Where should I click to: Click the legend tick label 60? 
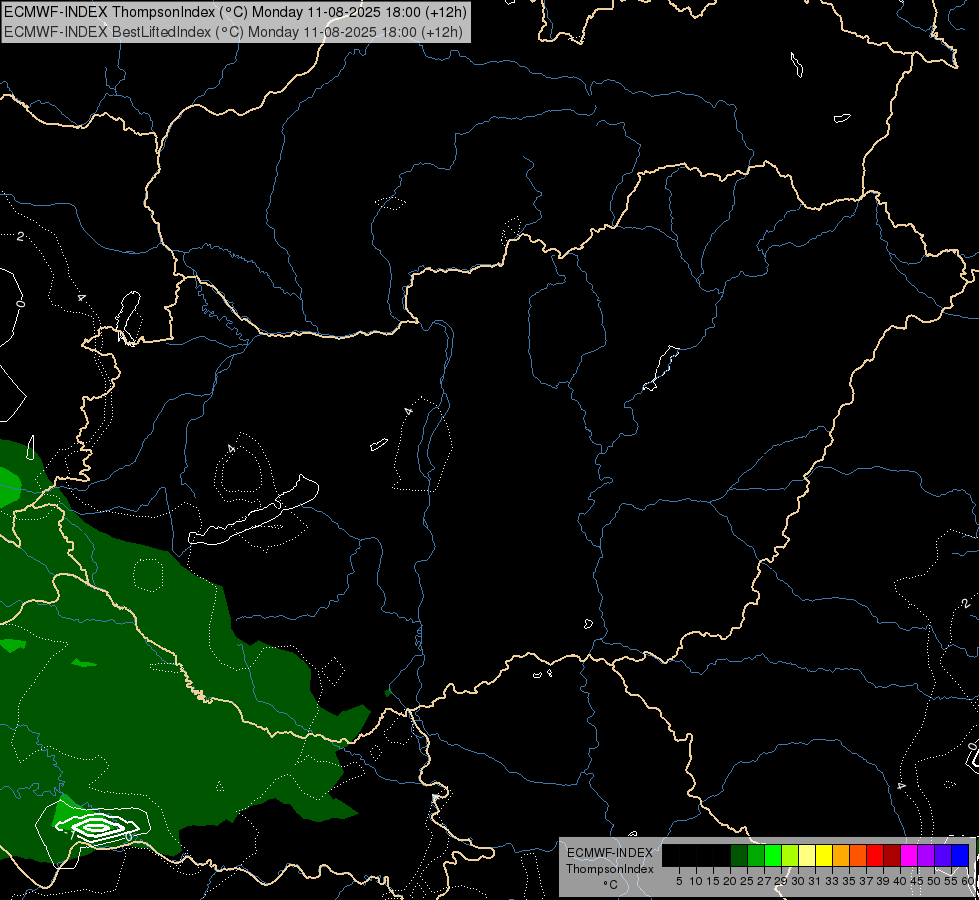coord(967,881)
